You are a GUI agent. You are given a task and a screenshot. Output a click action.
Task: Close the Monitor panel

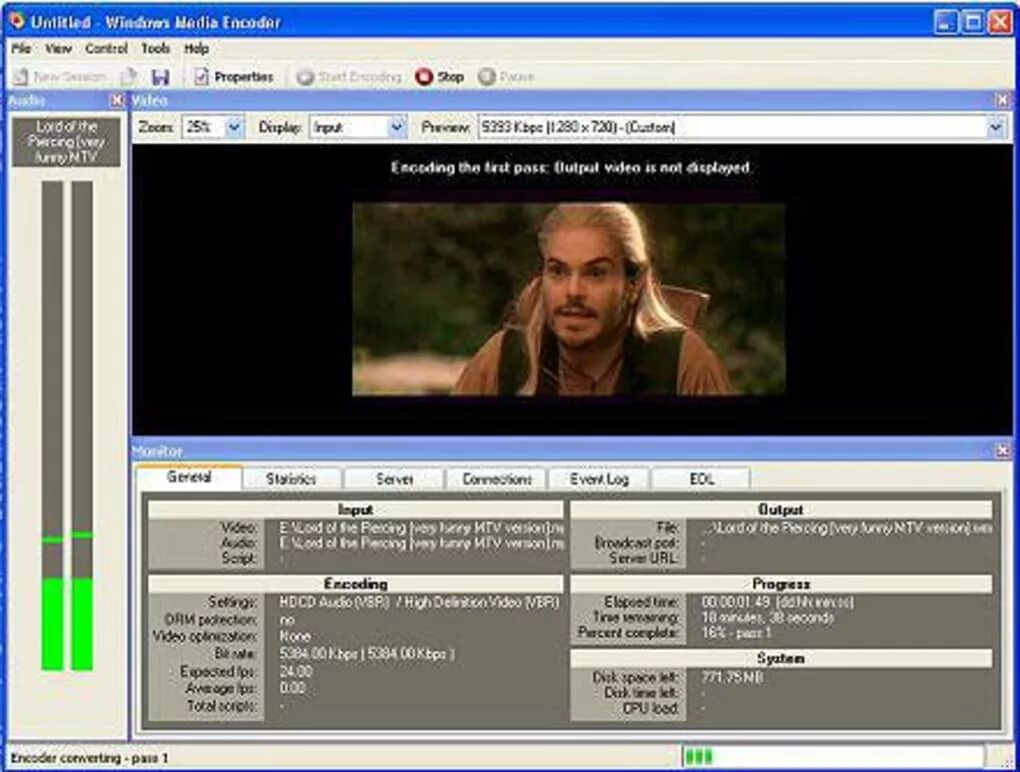click(1002, 451)
